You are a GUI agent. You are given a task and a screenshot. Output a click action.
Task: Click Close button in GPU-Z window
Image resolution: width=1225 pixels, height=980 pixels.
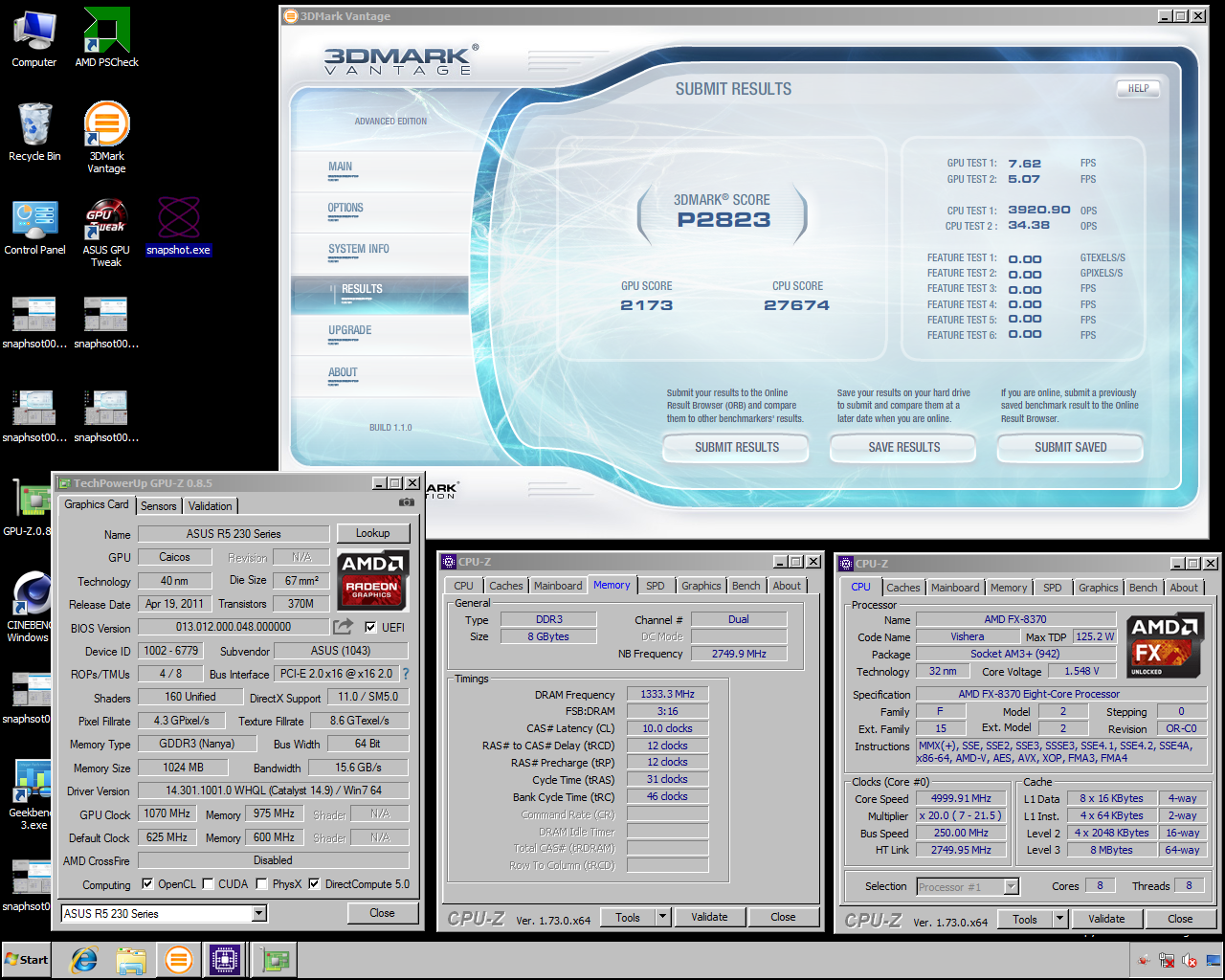pos(382,913)
